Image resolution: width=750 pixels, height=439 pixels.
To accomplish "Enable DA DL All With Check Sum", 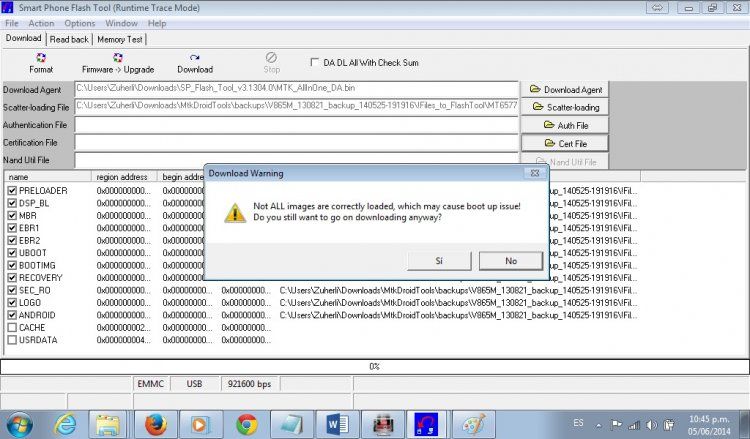I will pyautogui.click(x=314, y=62).
